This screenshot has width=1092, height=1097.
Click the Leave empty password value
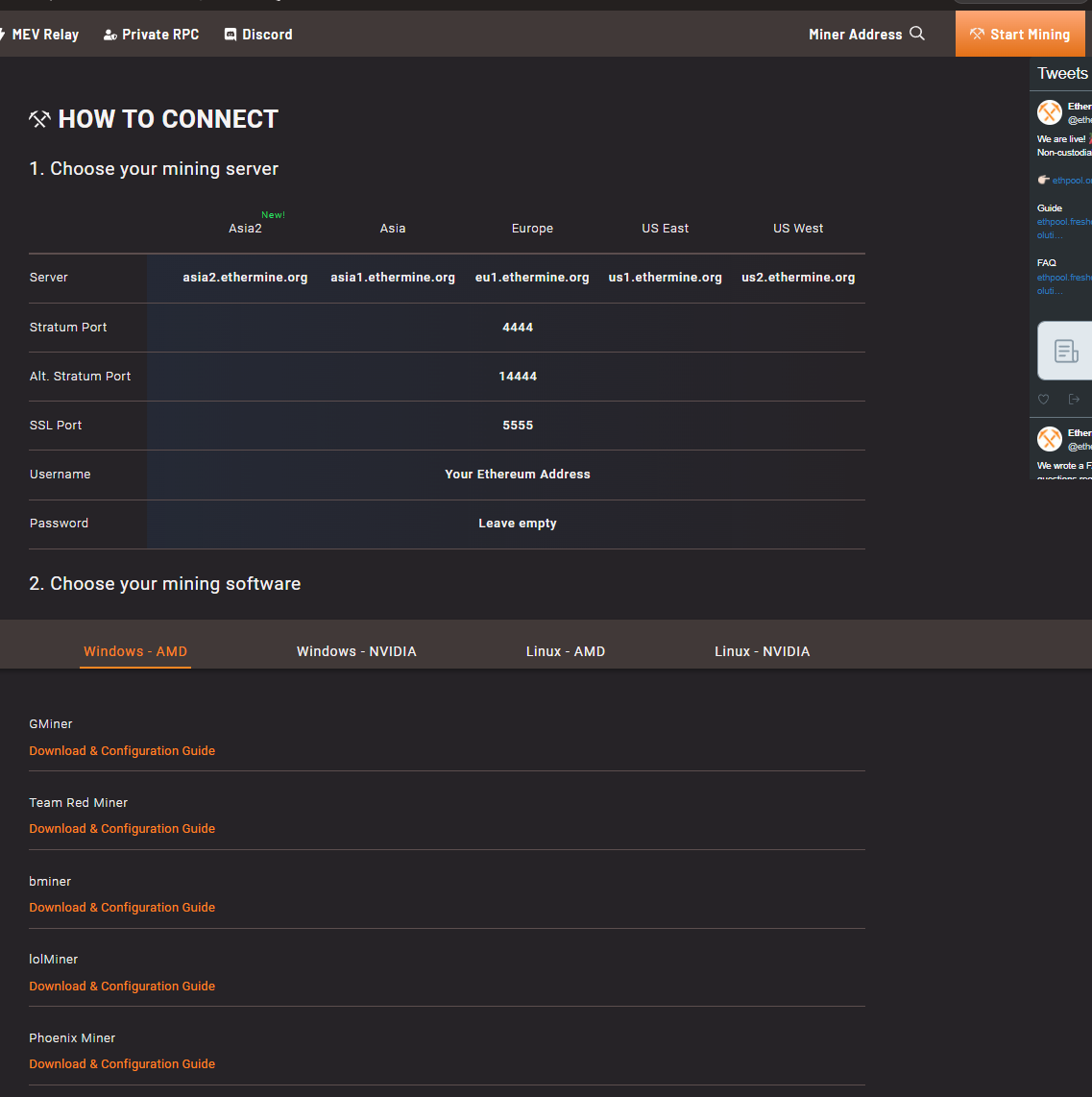pyautogui.click(x=518, y=524)
